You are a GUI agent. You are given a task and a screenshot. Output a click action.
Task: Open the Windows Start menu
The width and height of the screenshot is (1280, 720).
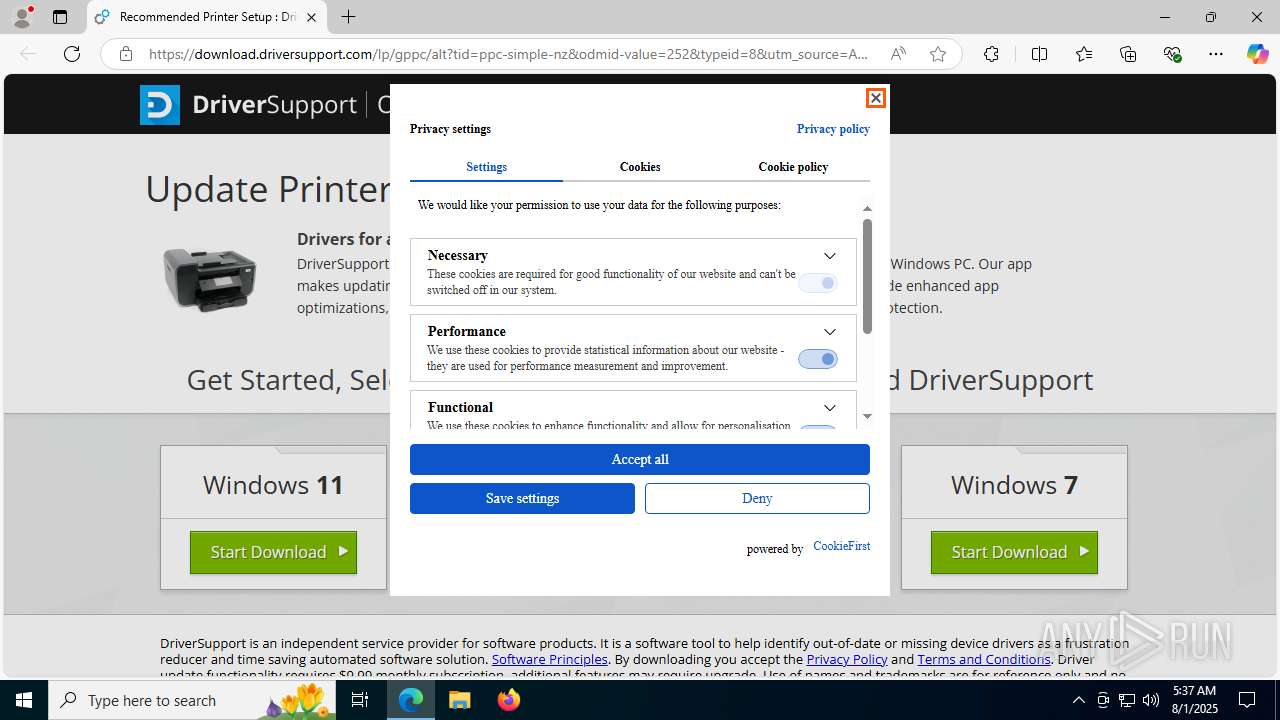click(x=24, y=700)
